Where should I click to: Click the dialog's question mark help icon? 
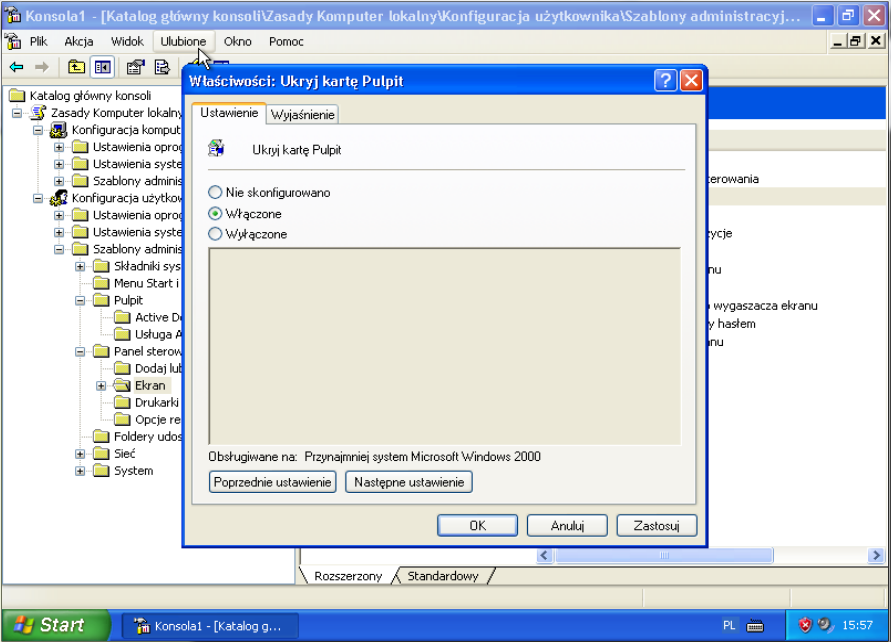tap(666, 81)
